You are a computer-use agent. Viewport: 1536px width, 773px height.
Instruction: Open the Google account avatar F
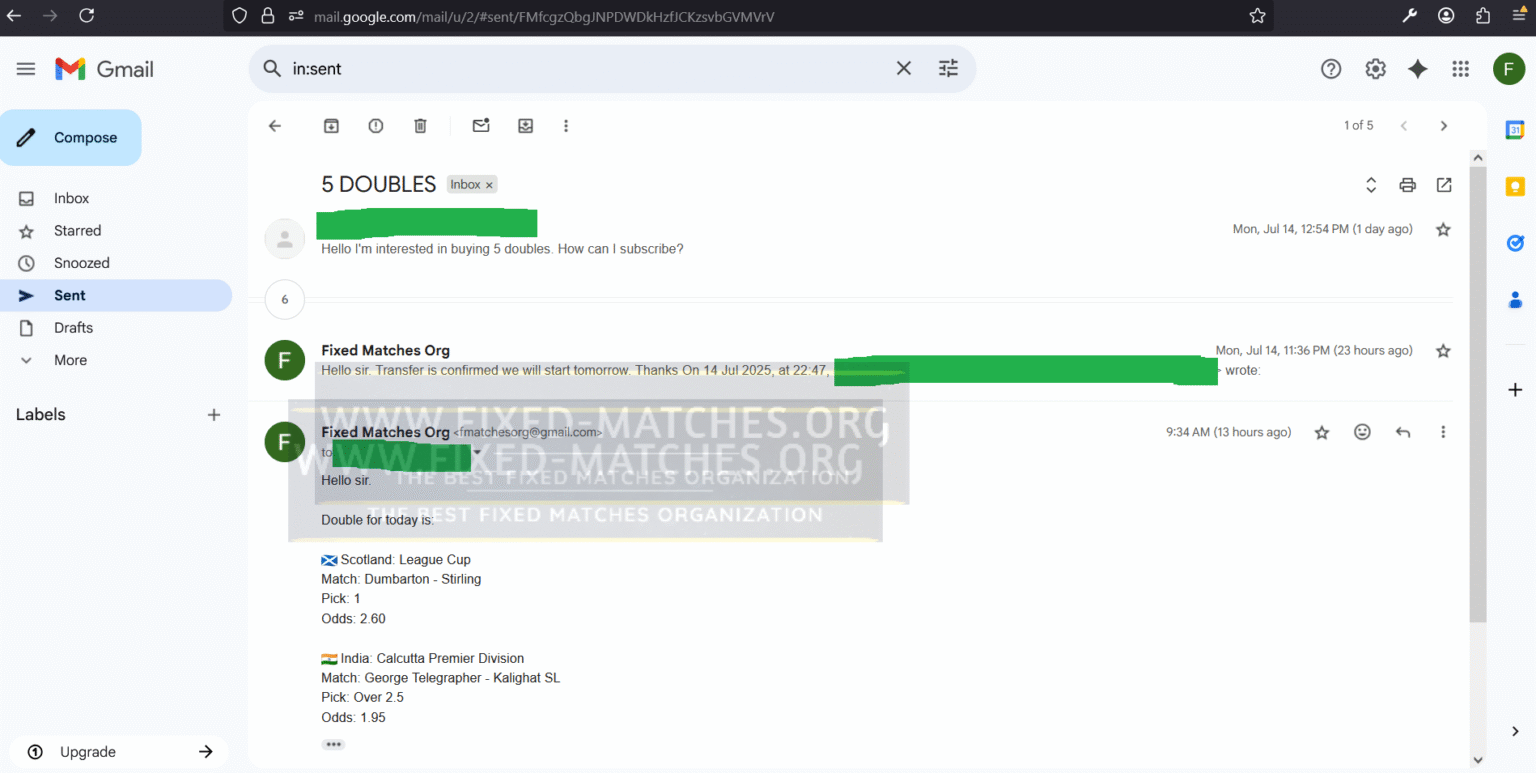[1508, 69]
